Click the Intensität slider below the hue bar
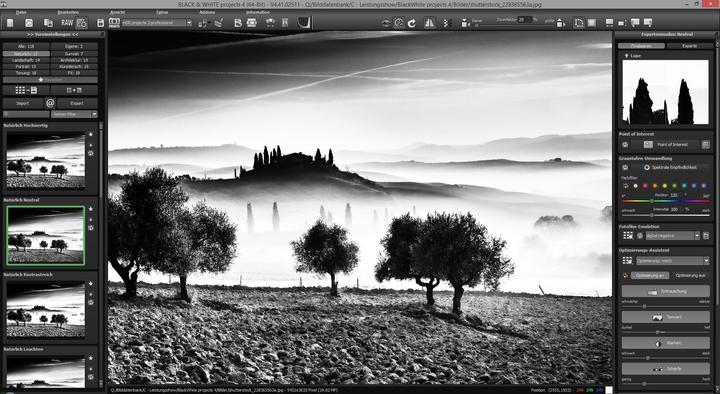 point(666,215)
